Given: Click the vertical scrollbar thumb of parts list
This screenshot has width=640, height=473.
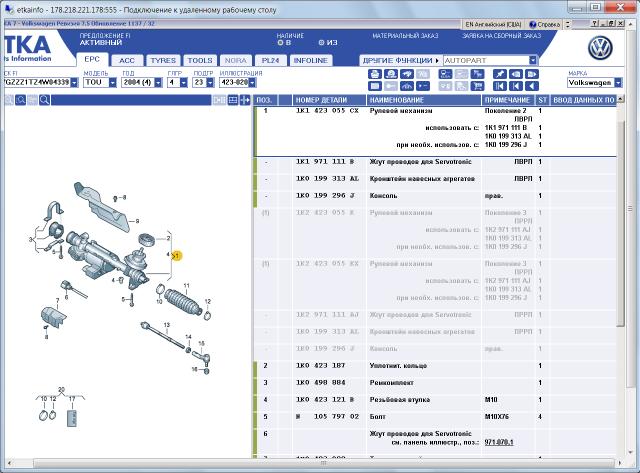Looking at the screenshot, I should point(620,224).
